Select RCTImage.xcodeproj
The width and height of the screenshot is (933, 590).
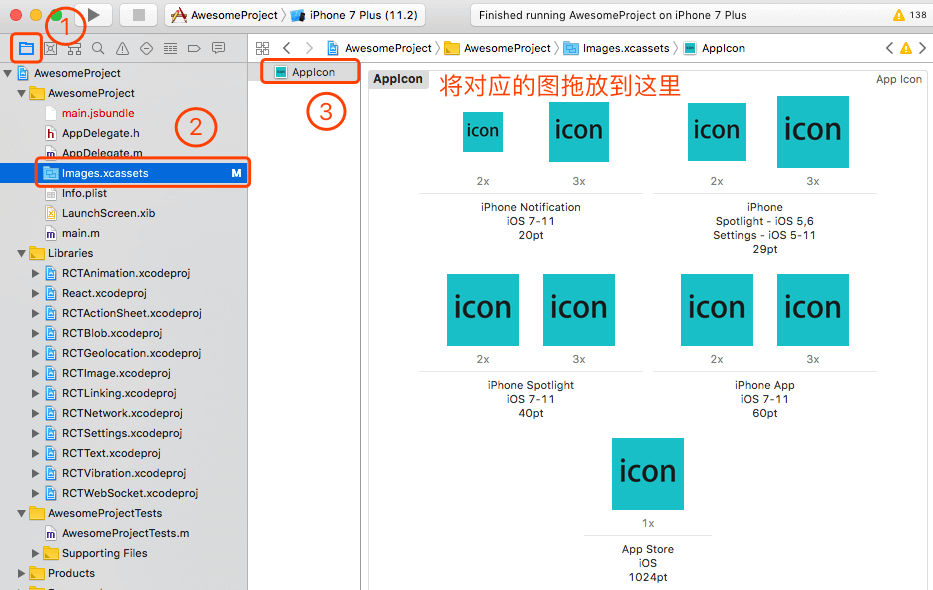click(x=116, y=373)
